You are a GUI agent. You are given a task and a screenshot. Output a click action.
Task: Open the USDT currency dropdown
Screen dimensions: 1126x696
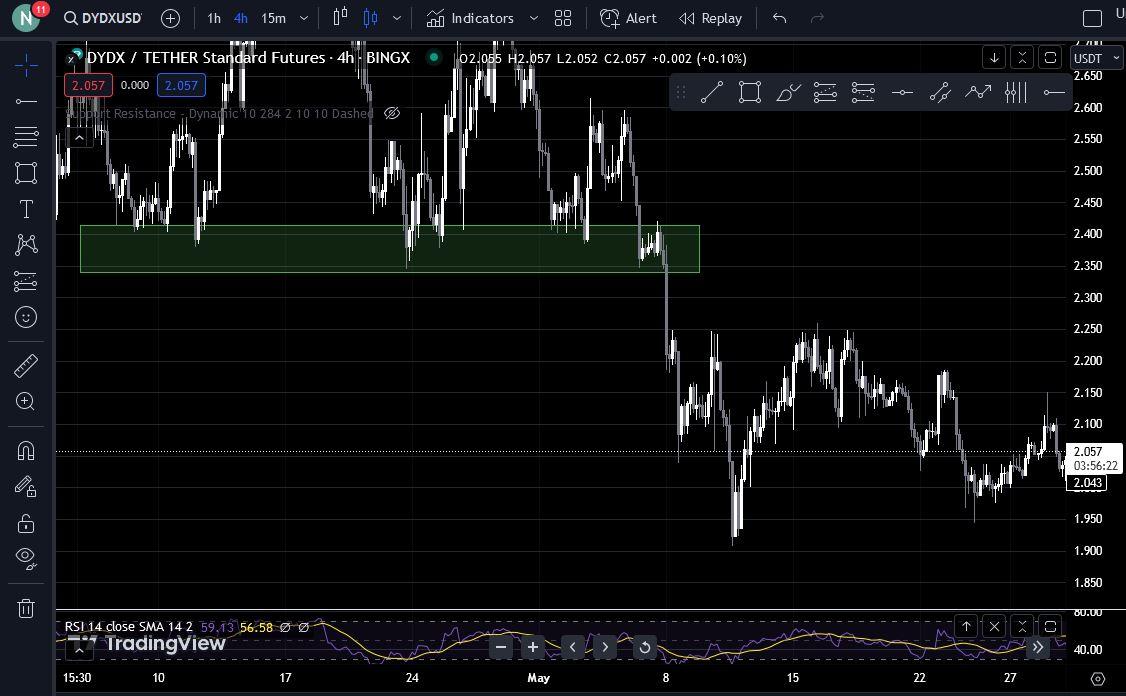pyautogui.click(x=1097, y=58)
